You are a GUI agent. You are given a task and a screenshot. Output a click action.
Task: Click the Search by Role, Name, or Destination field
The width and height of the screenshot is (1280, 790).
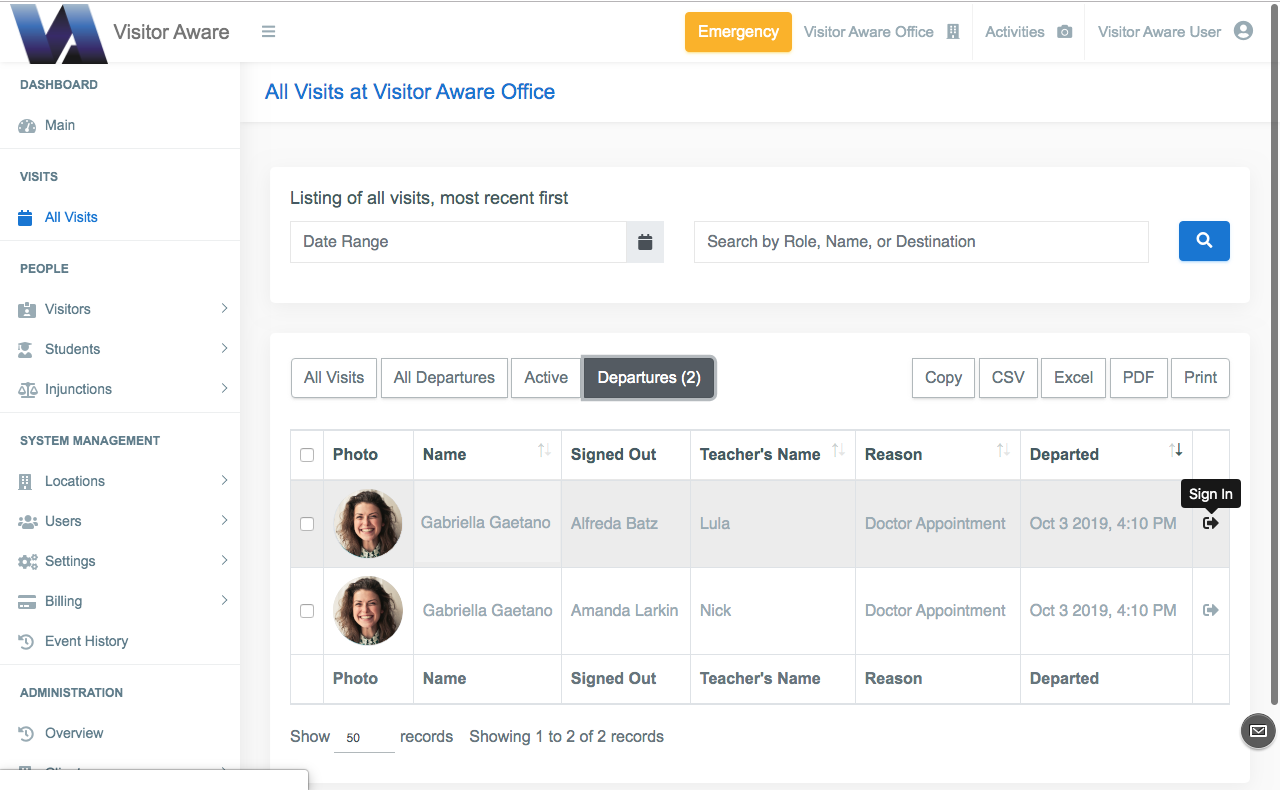[x=921, y=242]
